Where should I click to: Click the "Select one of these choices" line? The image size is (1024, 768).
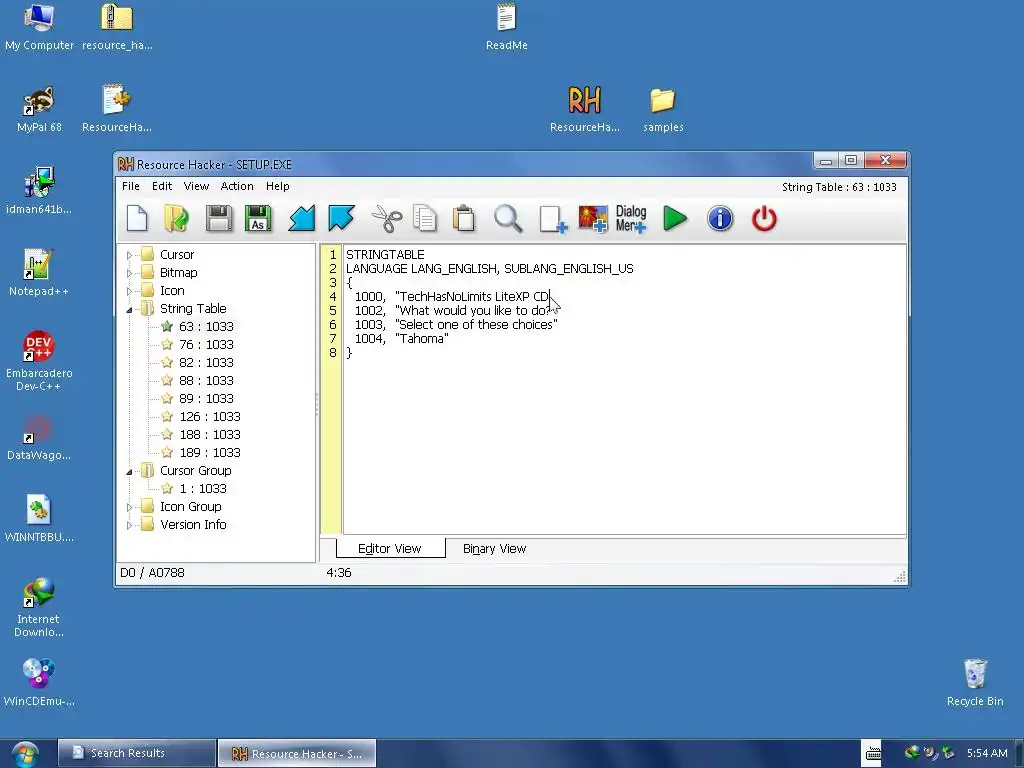tap(476, 325)
